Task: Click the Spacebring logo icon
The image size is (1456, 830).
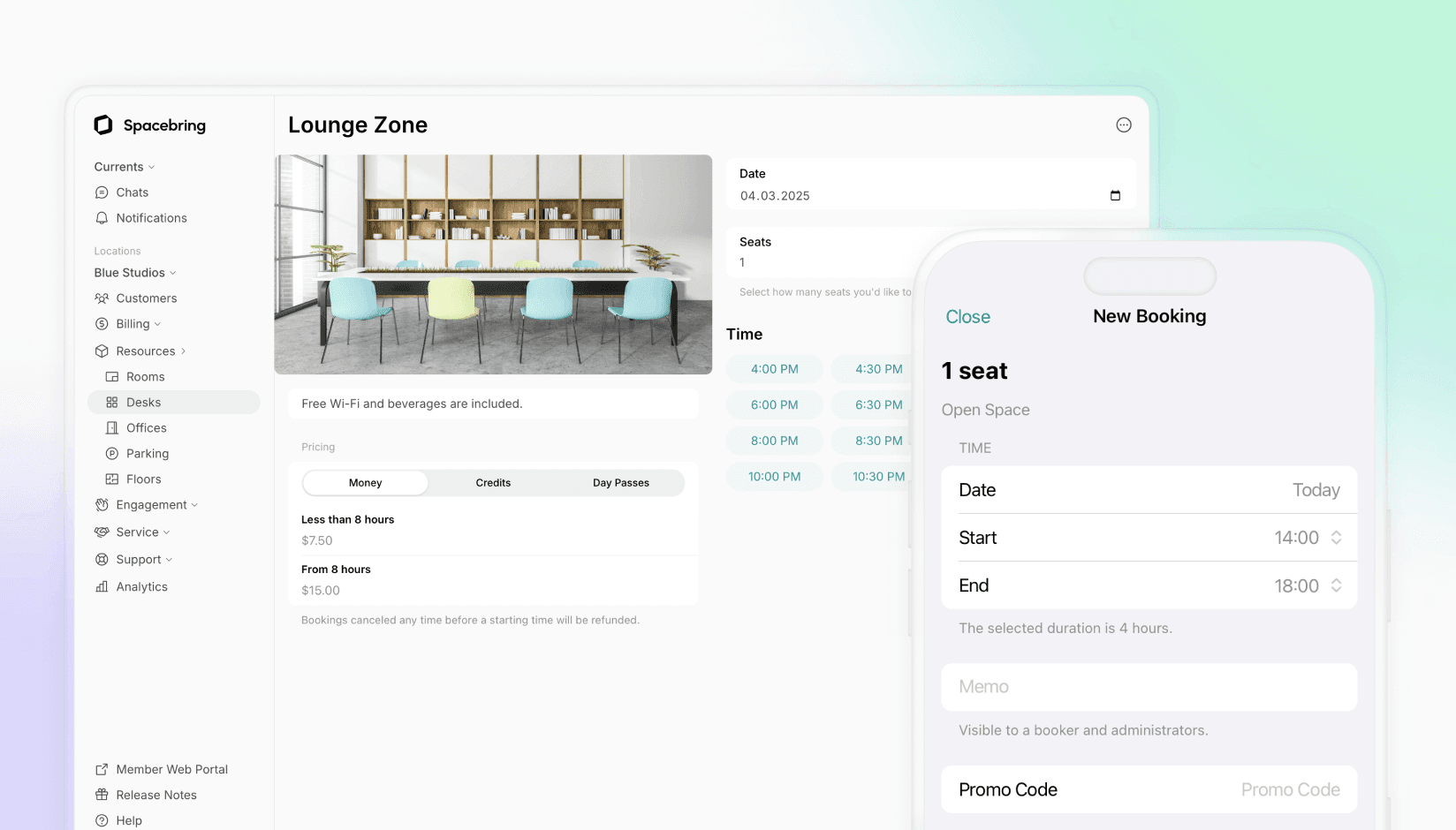Action: [x=102, y=124]
